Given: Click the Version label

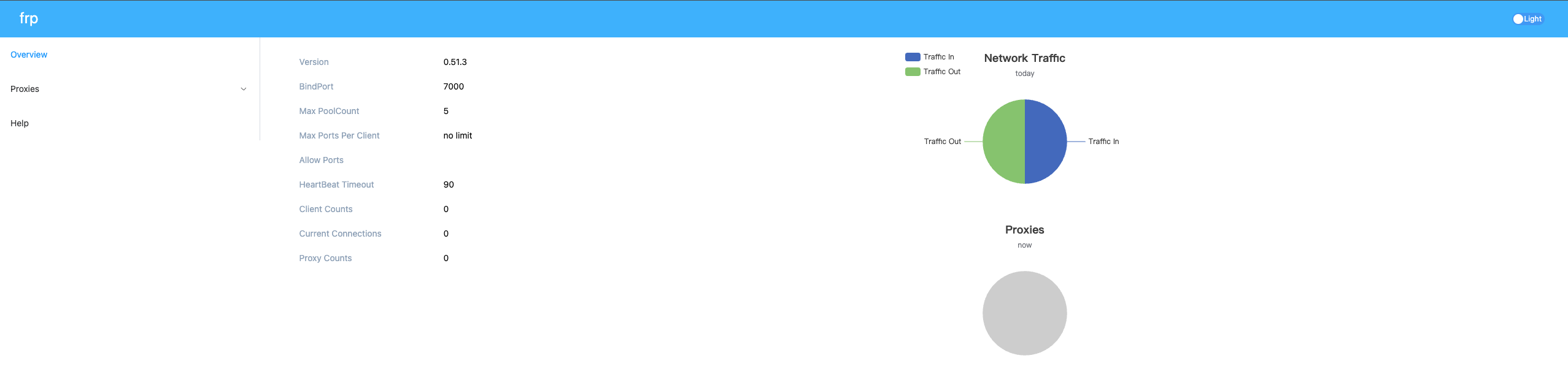Looking at the screenshot, I should coord(314,62).
